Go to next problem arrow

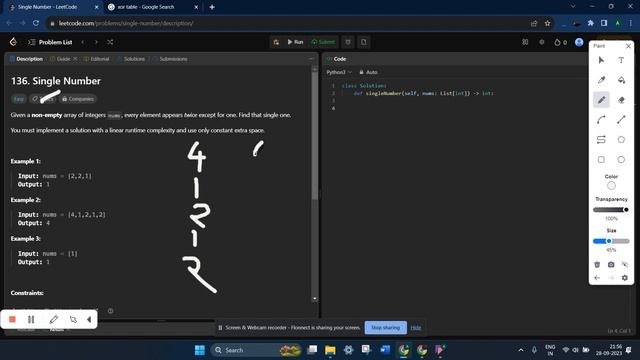[x=96, y=42]
